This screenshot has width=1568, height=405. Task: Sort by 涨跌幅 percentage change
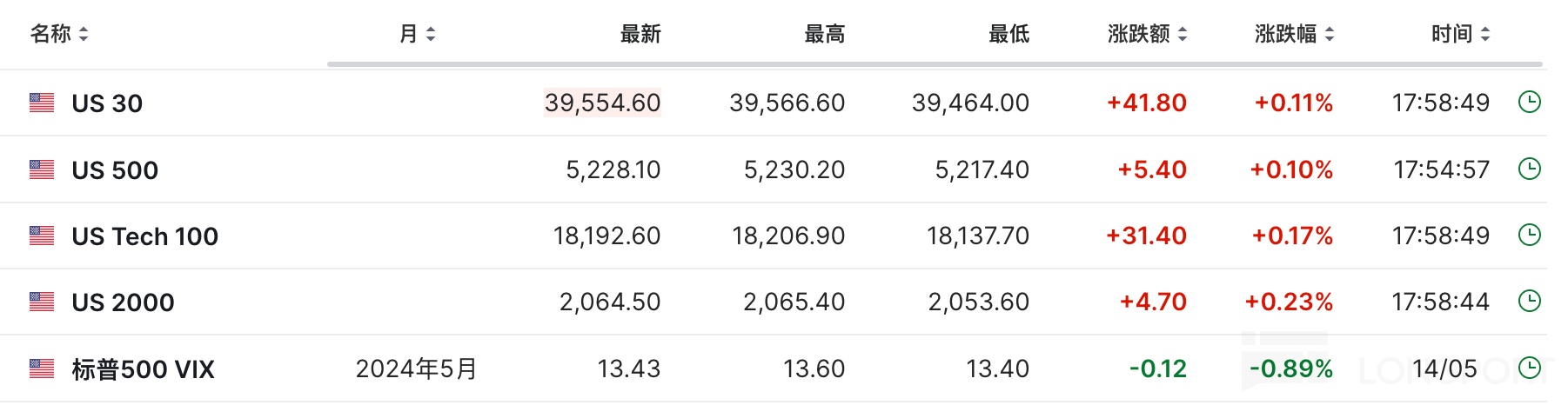[x=1294, y=34]
